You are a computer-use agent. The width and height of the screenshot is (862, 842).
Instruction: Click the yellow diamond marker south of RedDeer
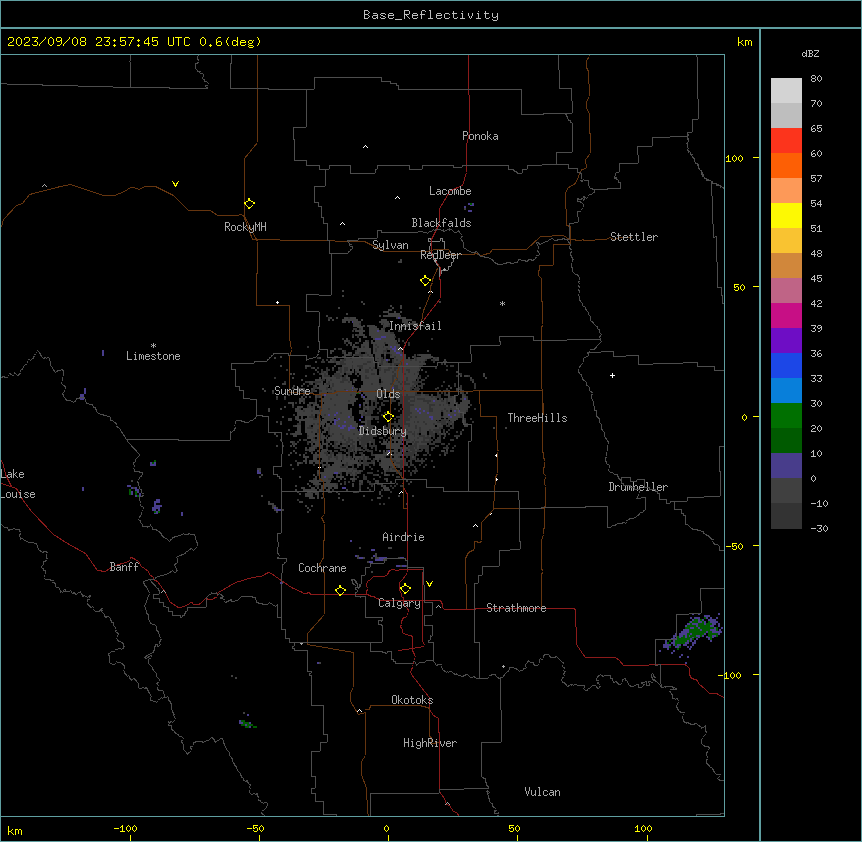tap(426, 281)
